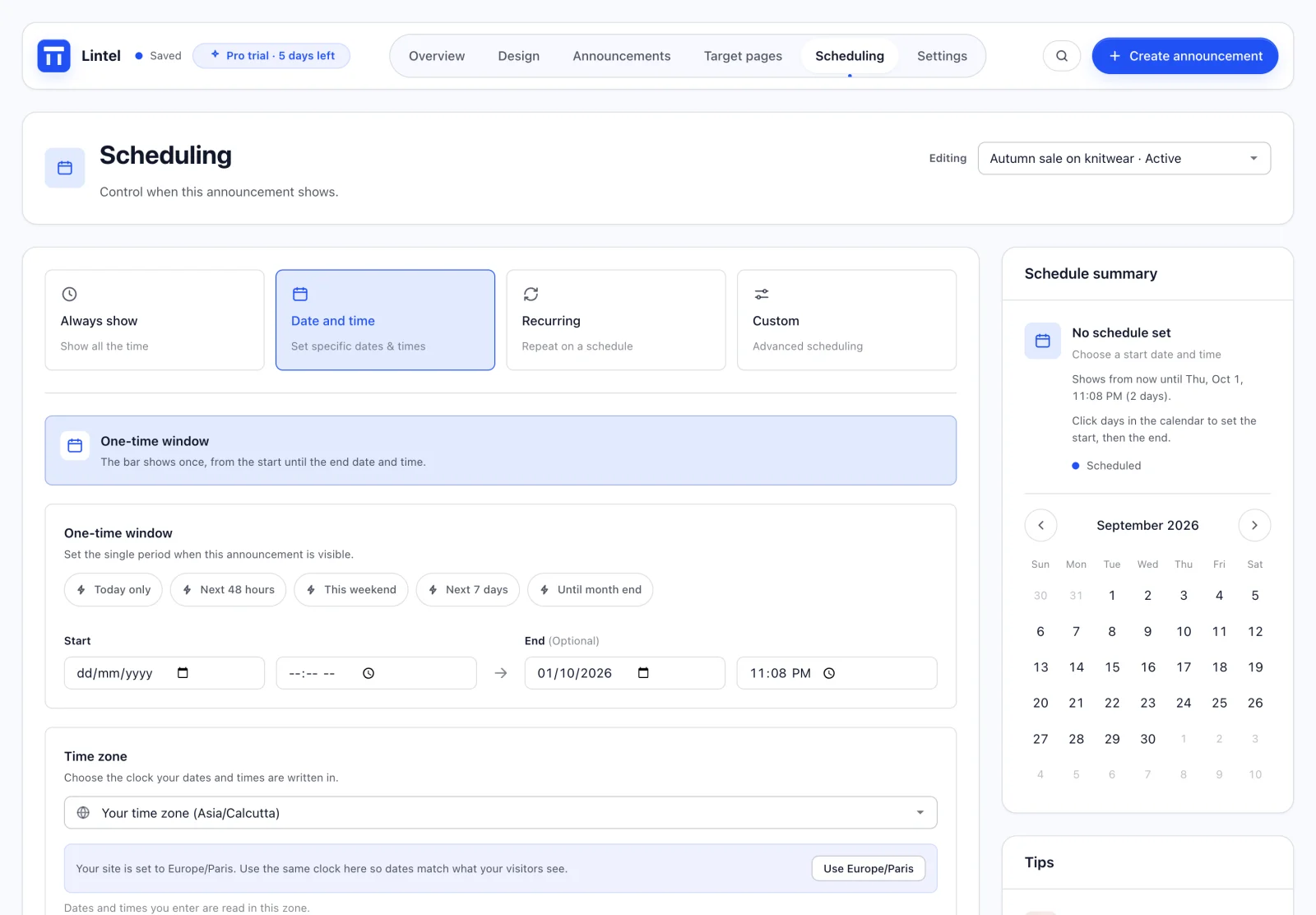Click the Tips panel heading
This screenshot has width=1316, height=915.
point(1040,862)
